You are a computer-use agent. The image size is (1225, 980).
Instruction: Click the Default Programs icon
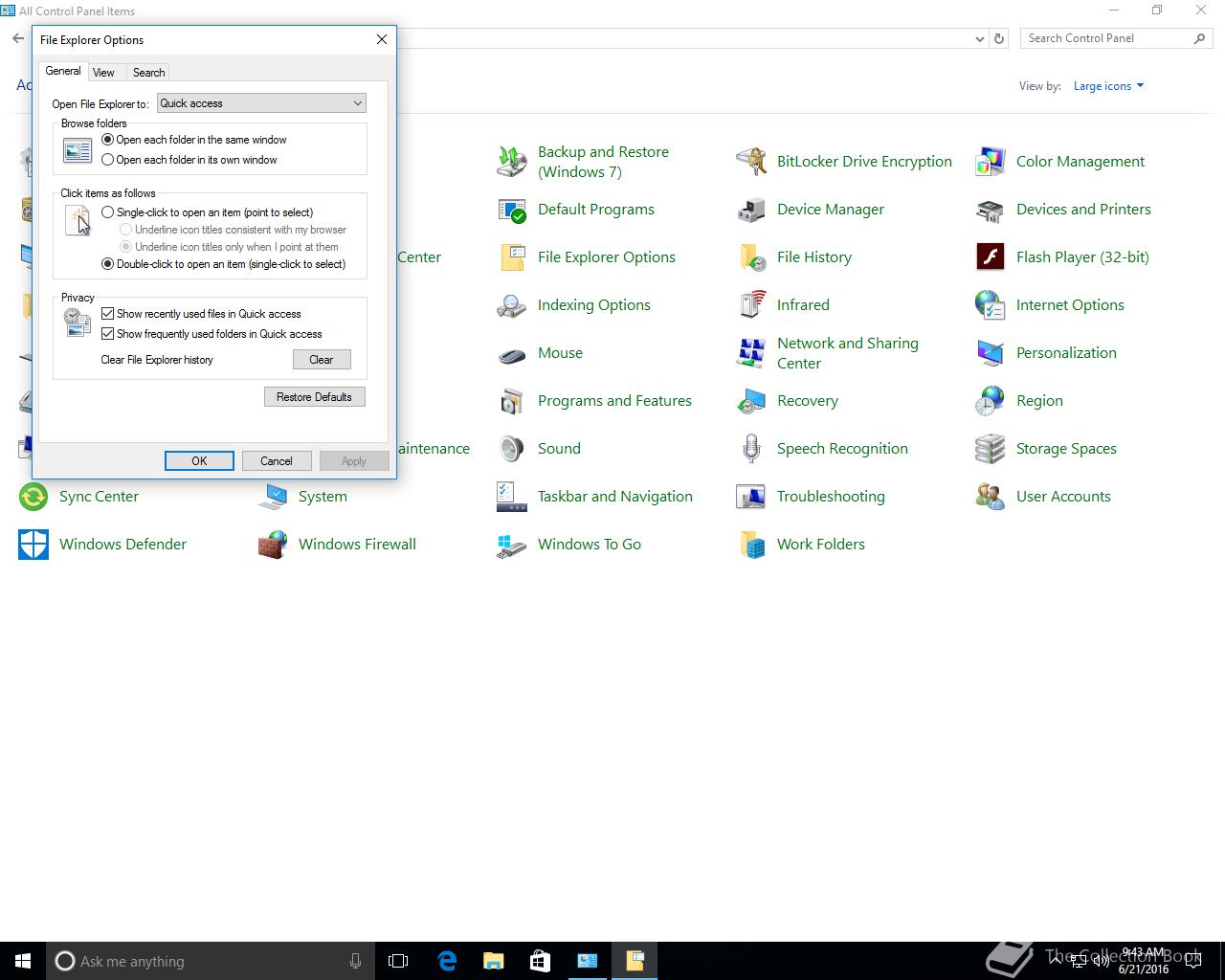click(512, 210)
